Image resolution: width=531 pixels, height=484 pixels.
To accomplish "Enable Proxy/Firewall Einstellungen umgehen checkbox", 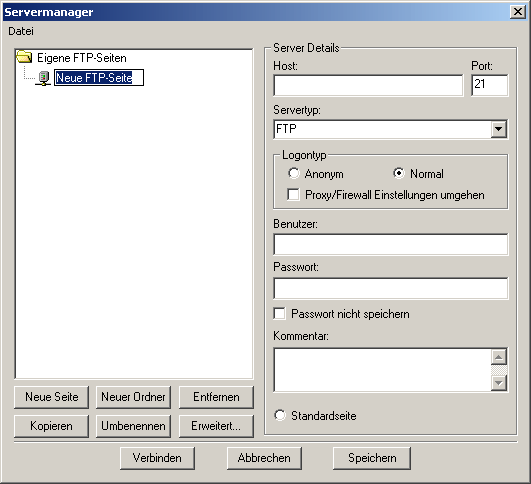I will [x=293, y=195].
